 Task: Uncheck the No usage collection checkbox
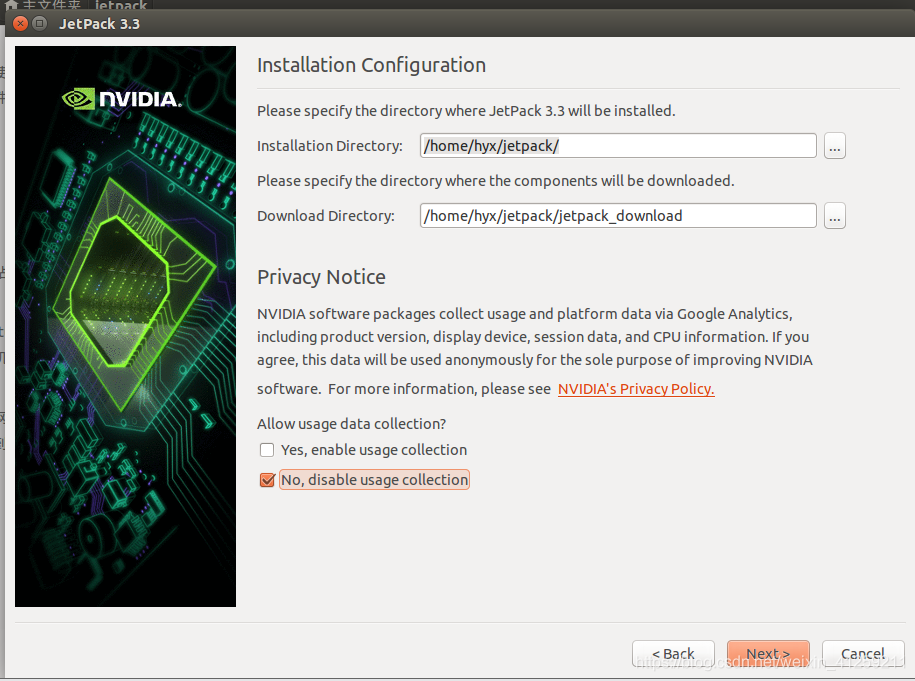pyautogui.click(x=267, y=480)
